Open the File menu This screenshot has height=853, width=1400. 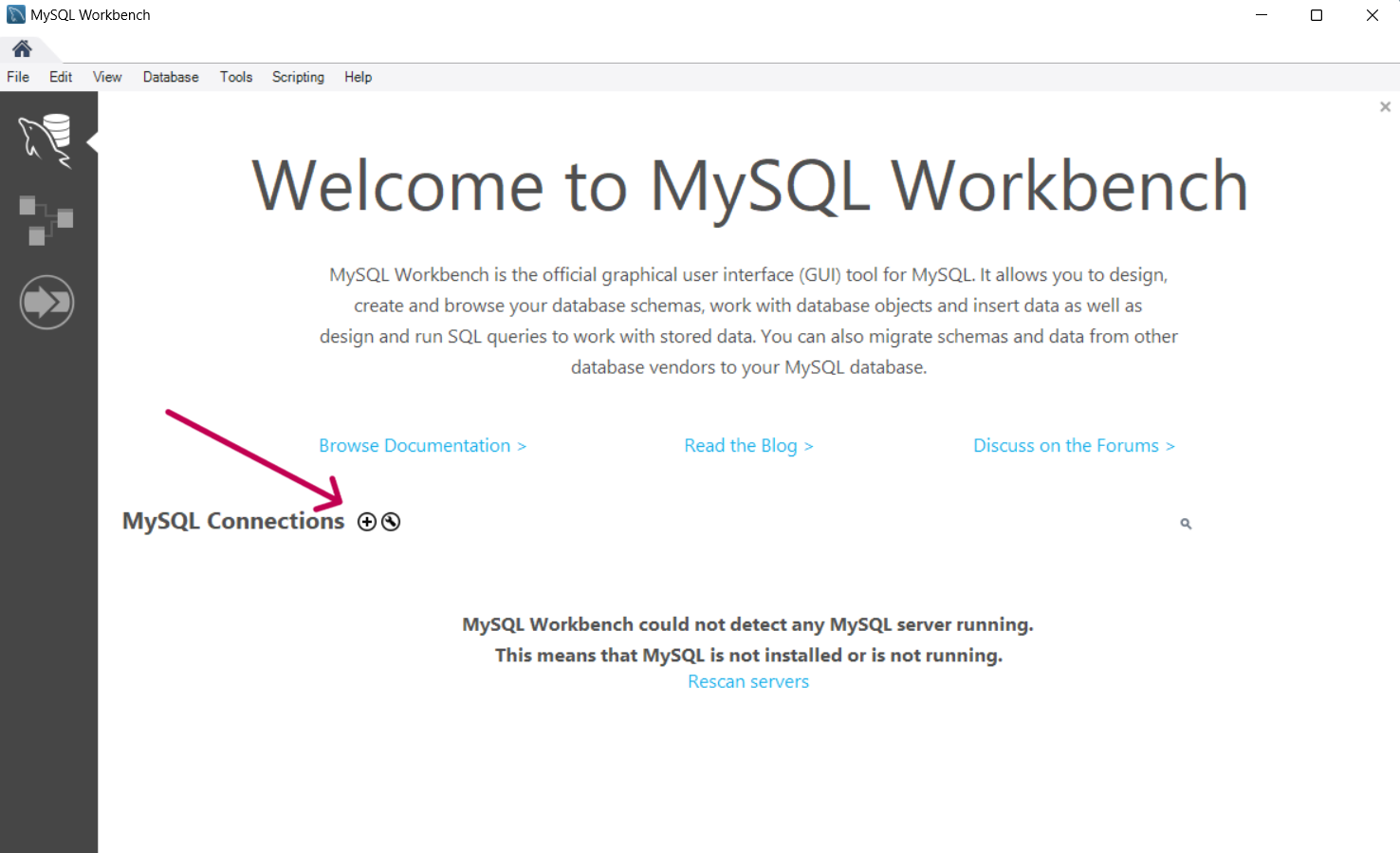(18, 77)
